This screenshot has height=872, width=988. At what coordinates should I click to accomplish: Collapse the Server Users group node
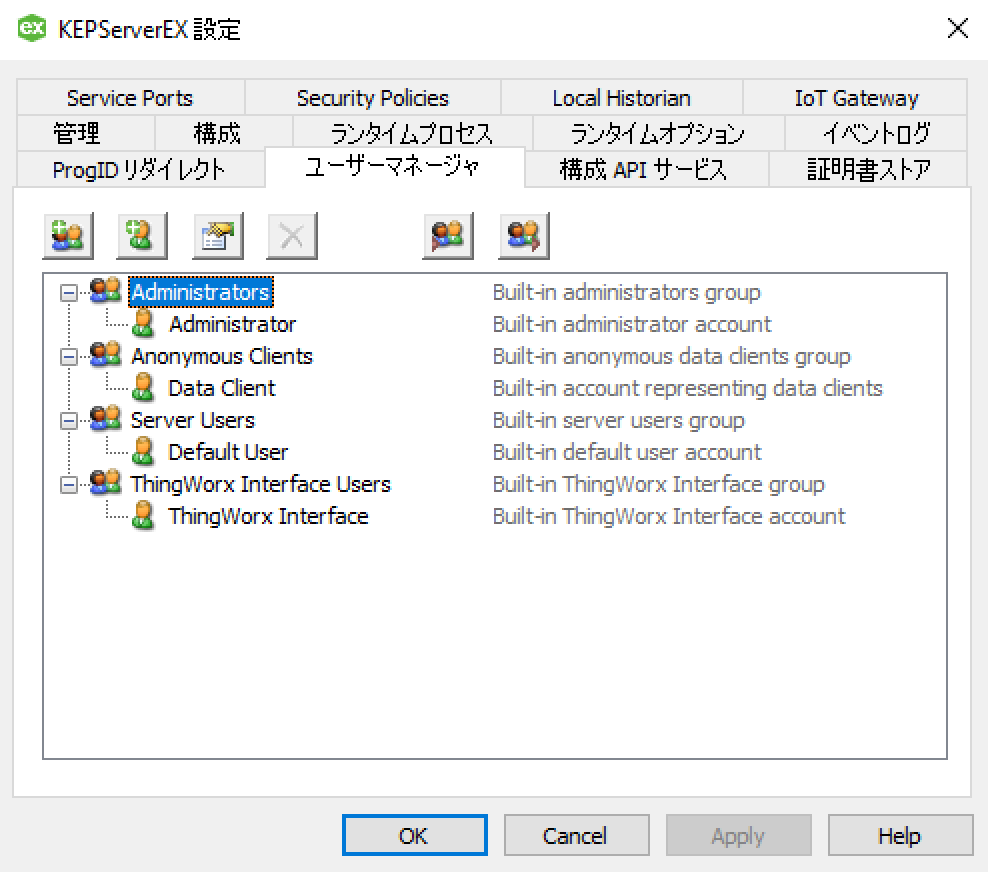point(69,420)
